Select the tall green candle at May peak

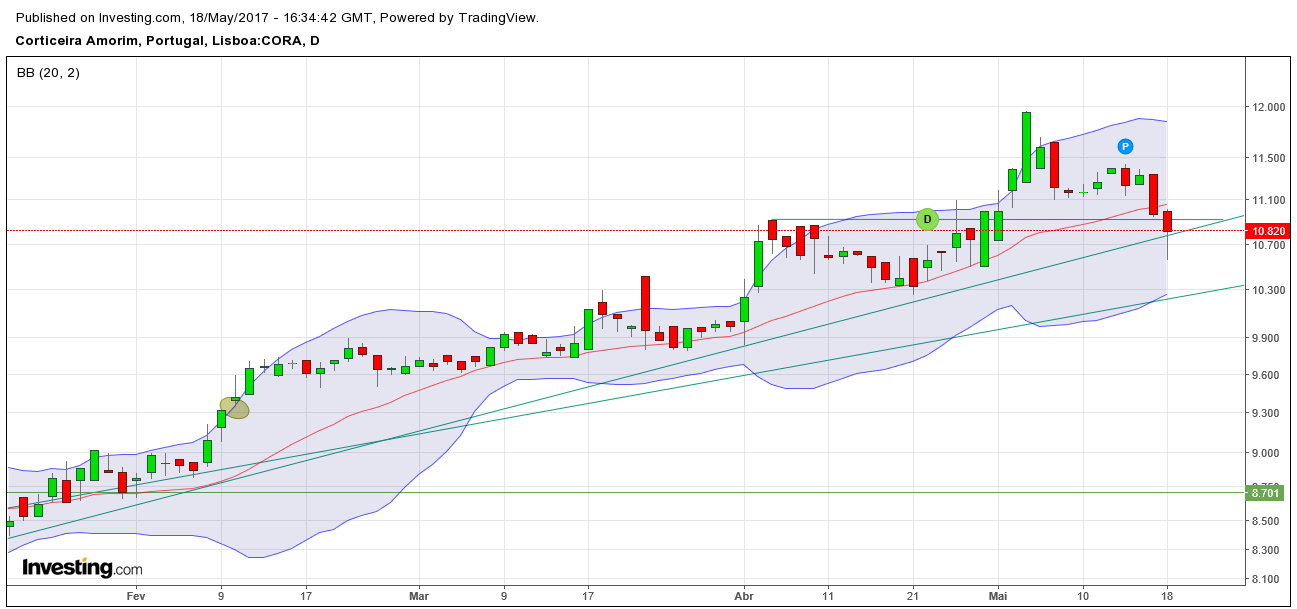tap(1026, 147)
